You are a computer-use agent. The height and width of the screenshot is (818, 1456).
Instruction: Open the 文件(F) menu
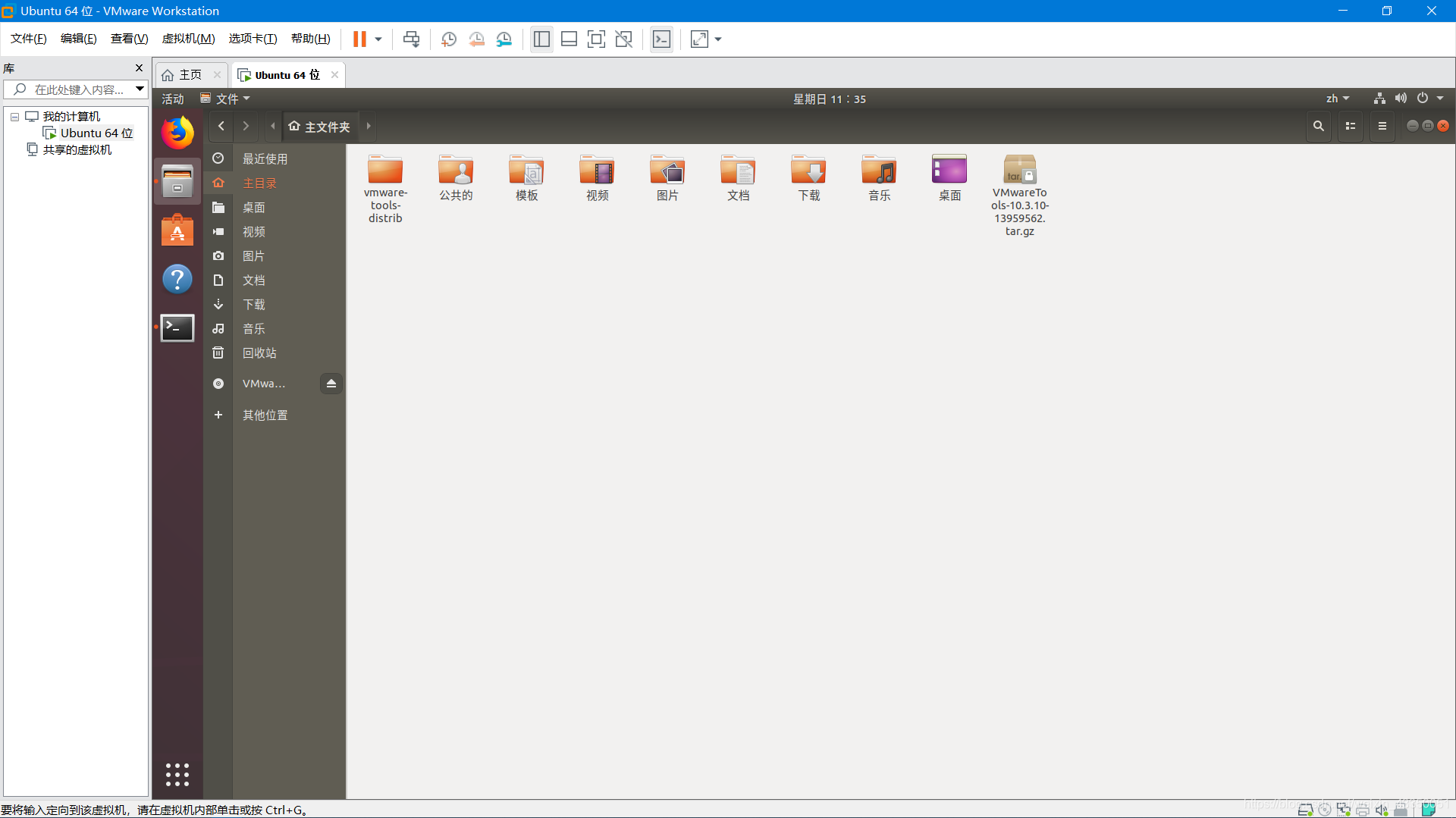[x=29, y=39]
